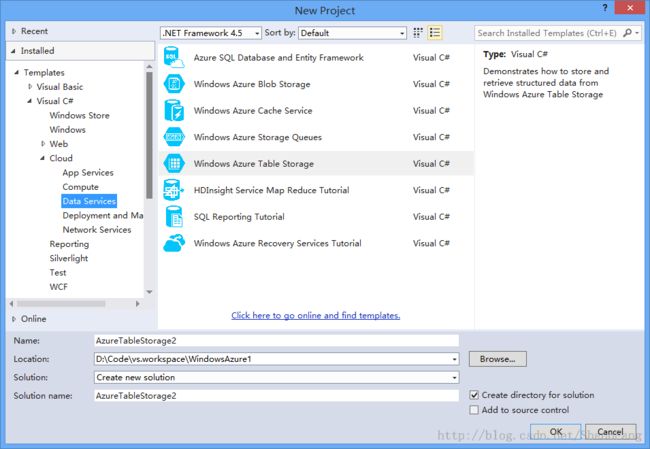Click the Cancel button
This screenshot has height=449, width=650.
(x=610, y=432)
